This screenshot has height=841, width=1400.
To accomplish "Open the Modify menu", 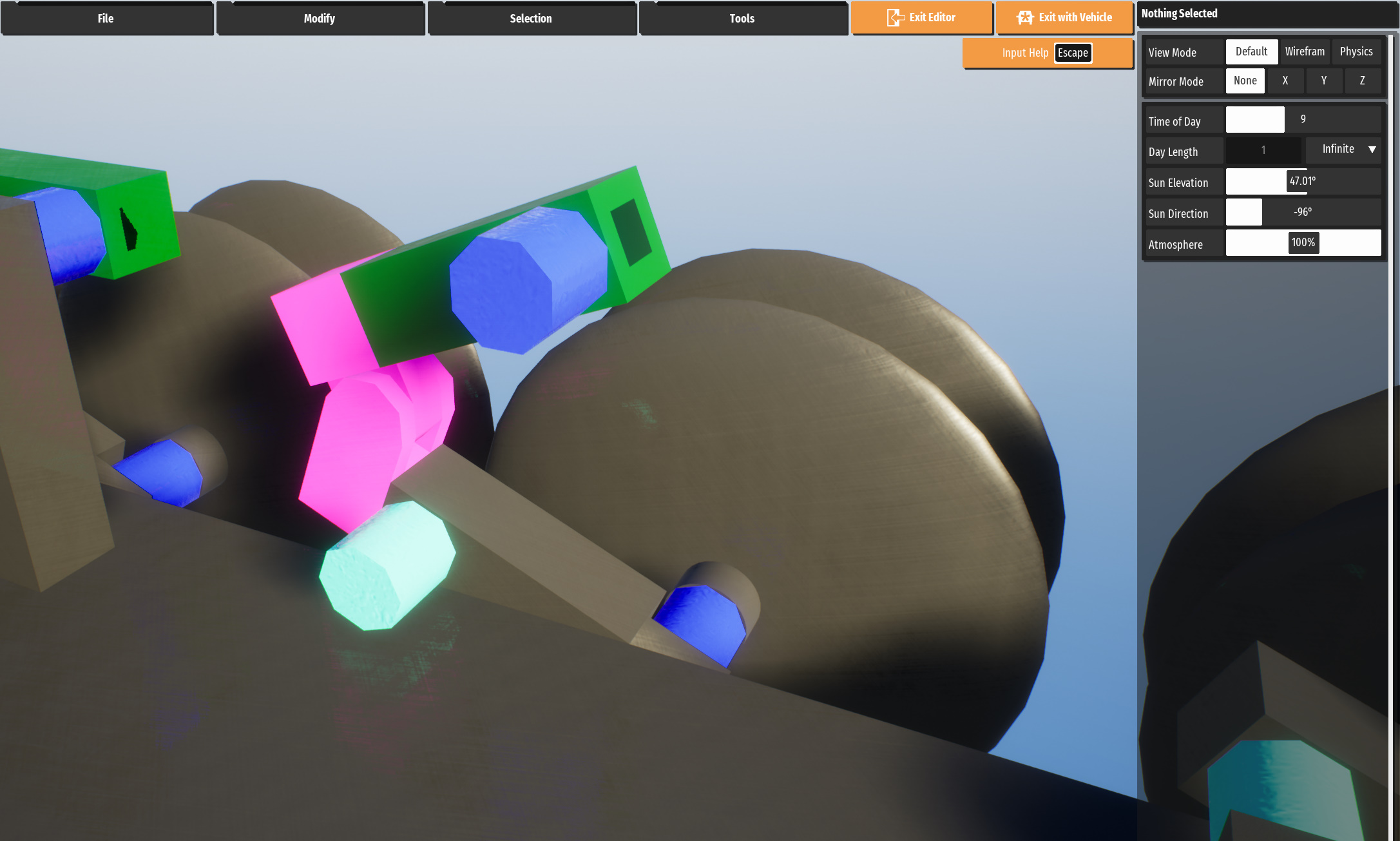I will click(320, 19).
